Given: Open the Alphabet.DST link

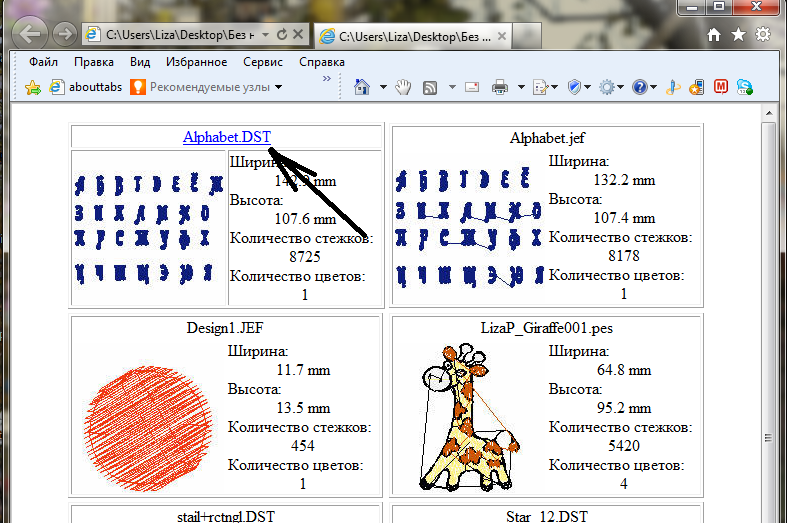Looking at the screenshot, I should (226, 137).
